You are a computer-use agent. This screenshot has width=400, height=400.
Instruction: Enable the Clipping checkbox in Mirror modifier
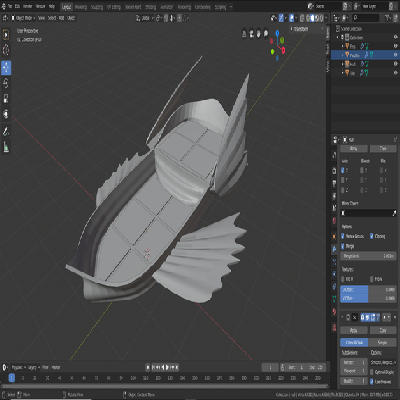click(x=372, y=236)
